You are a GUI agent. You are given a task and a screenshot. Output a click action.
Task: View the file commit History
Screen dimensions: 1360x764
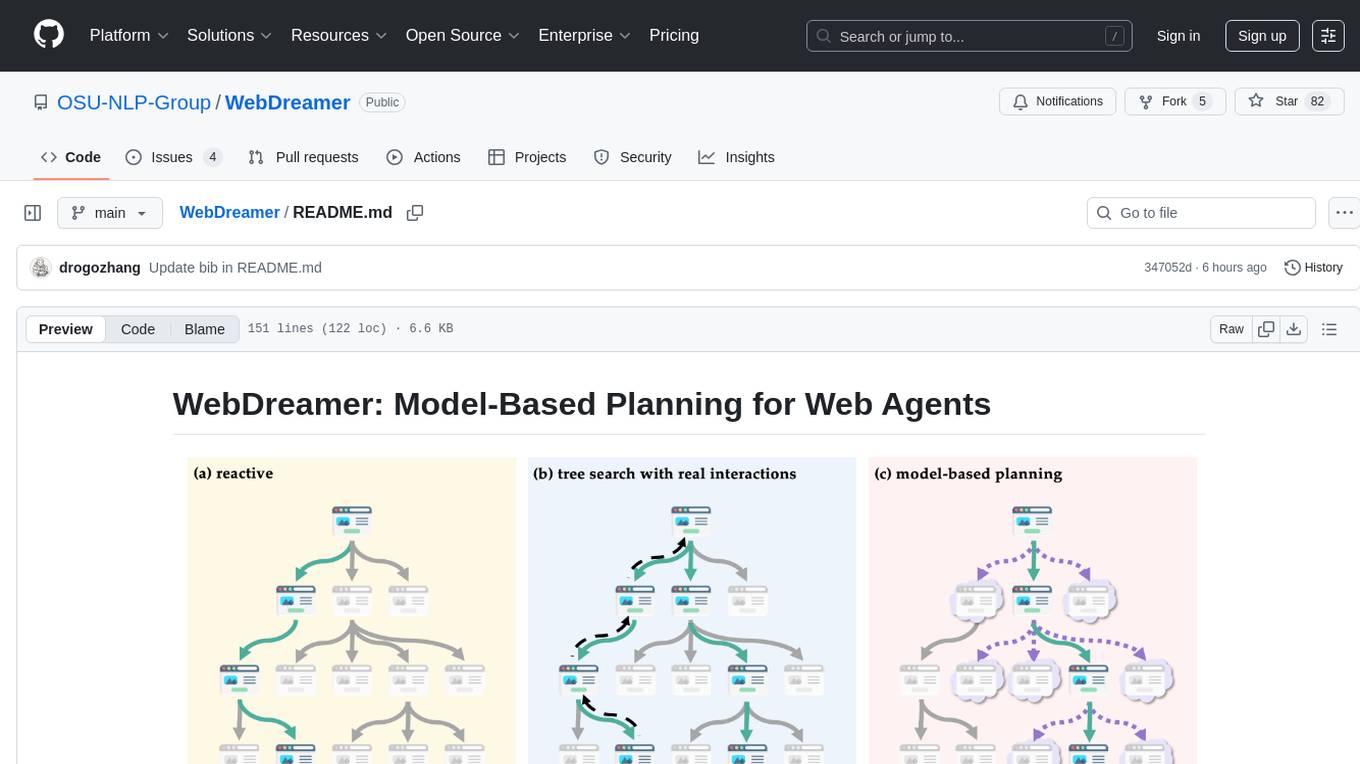point(1313,267)
